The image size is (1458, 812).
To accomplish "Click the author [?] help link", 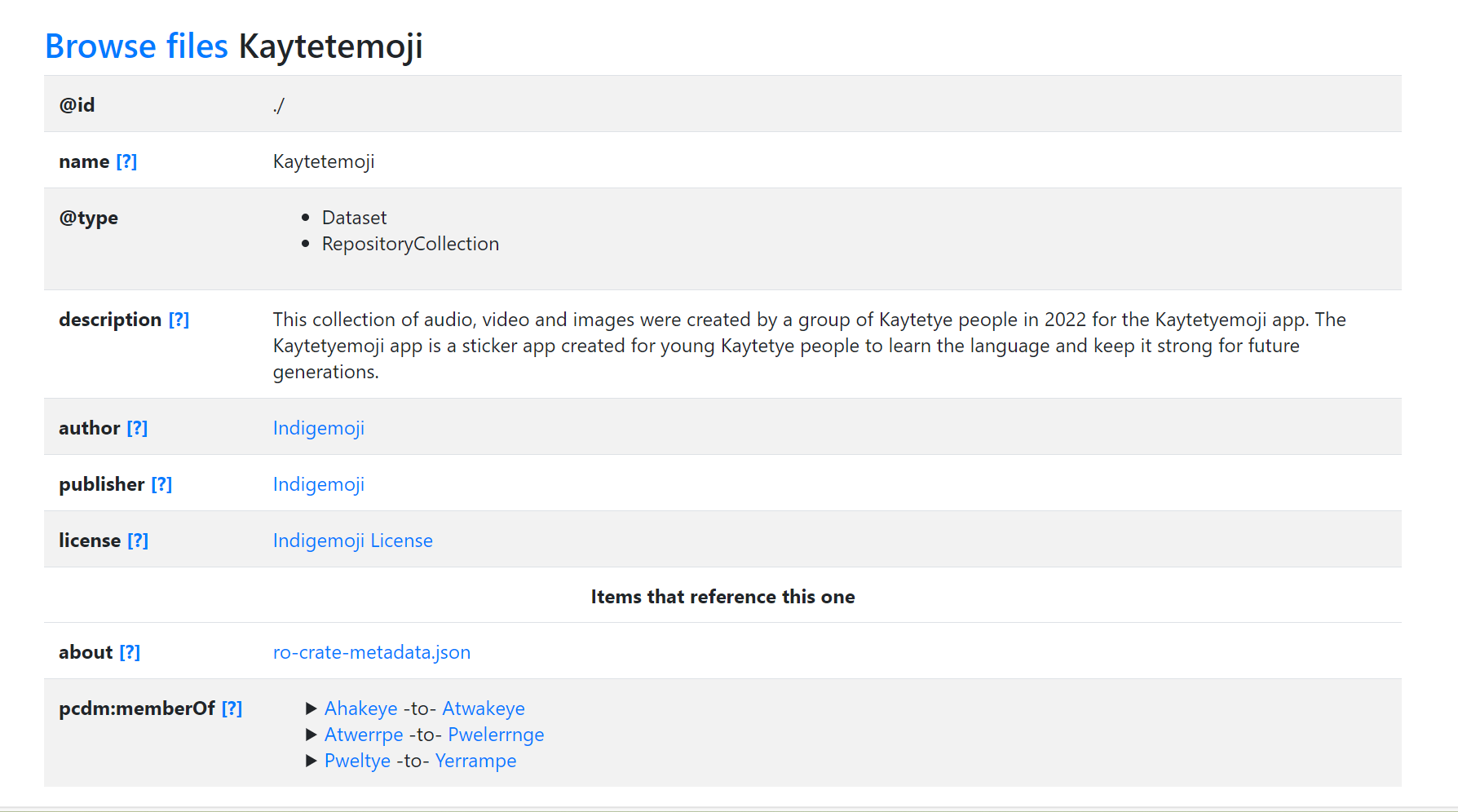I will click(x=137, y=428).
